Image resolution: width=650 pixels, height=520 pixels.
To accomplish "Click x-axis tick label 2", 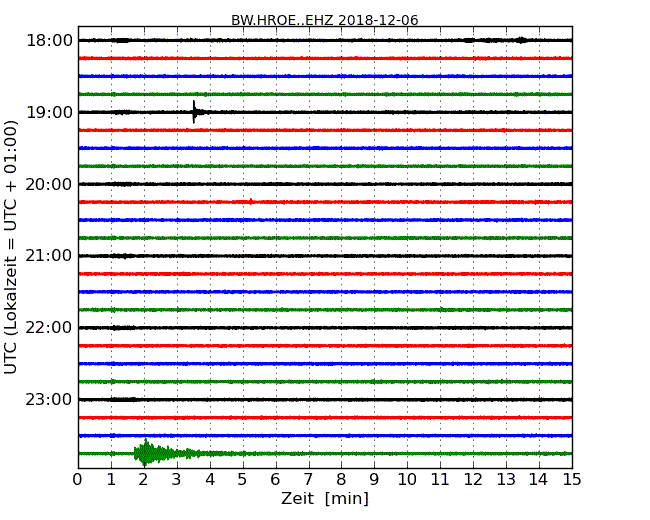I will 144,479.
